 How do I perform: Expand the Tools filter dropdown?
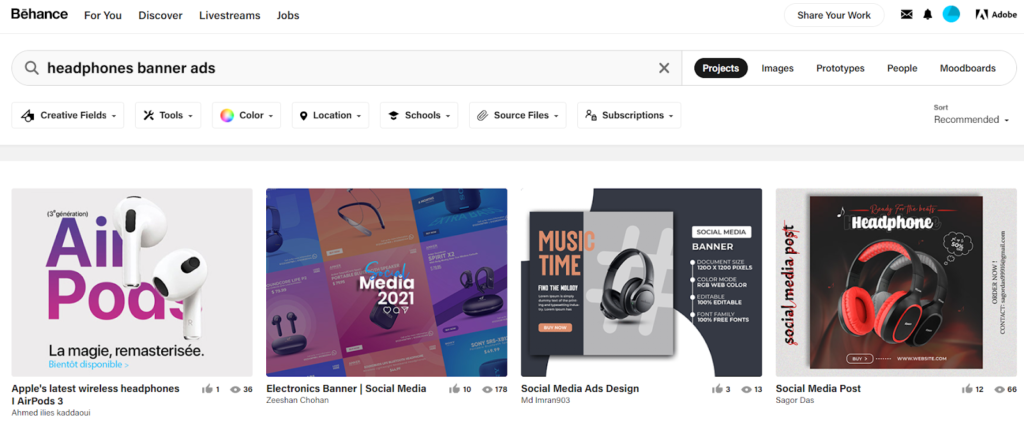click(168, 115)
